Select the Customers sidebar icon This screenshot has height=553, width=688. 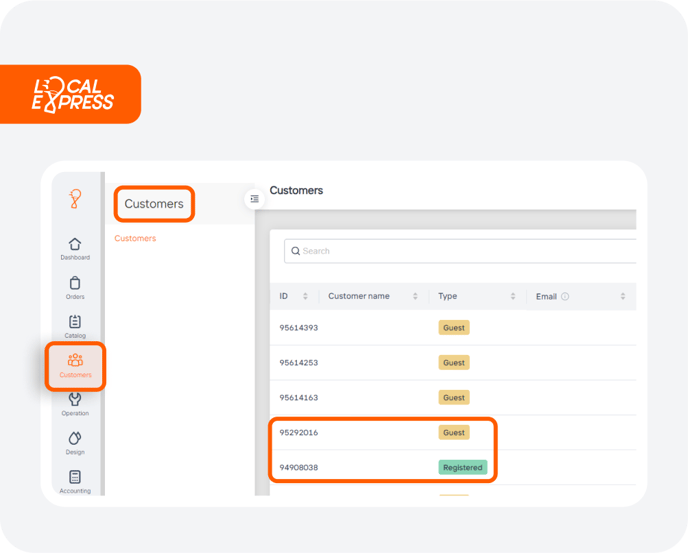[x=75, y=366]
